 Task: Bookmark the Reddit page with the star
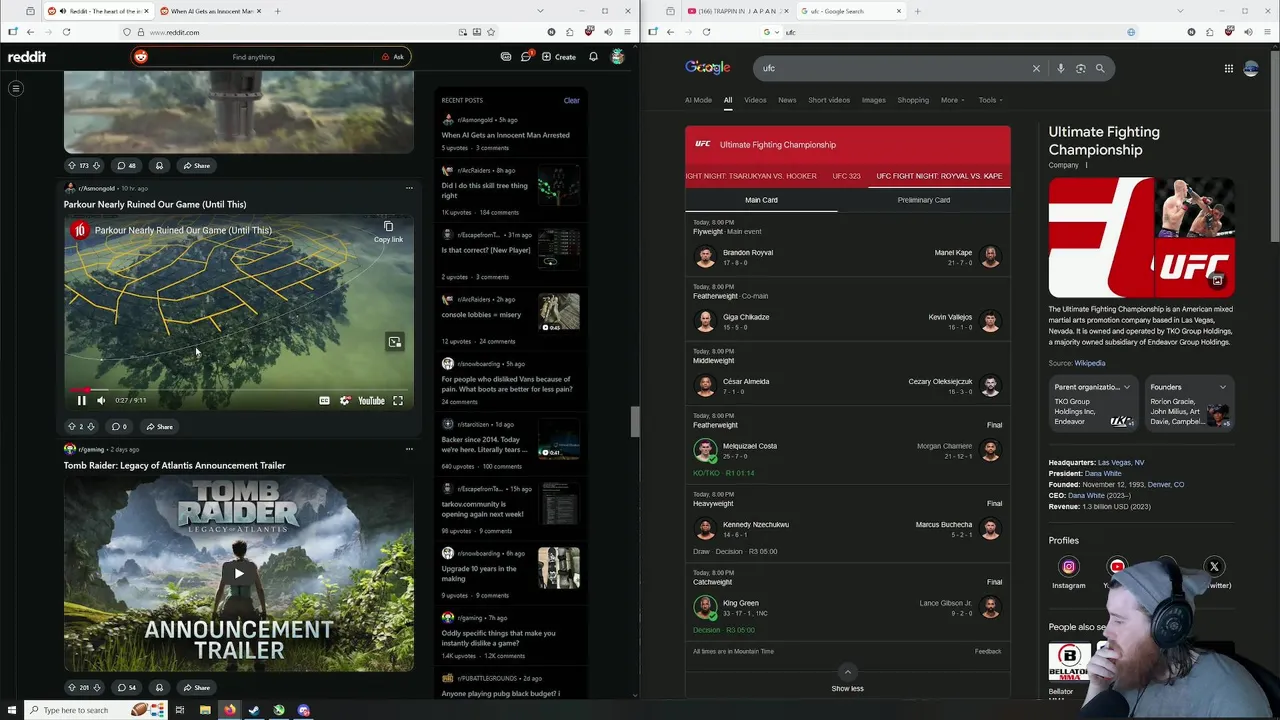tap(491, 32)
